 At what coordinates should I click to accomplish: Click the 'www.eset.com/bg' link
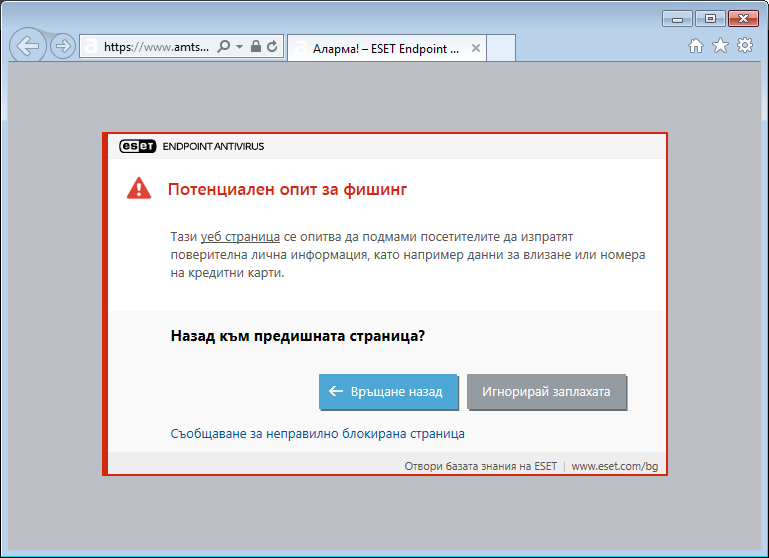615,466
